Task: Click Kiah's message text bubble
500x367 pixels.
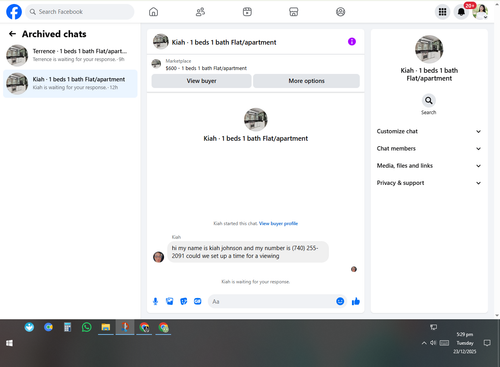Action: click(x=248, y=252)
